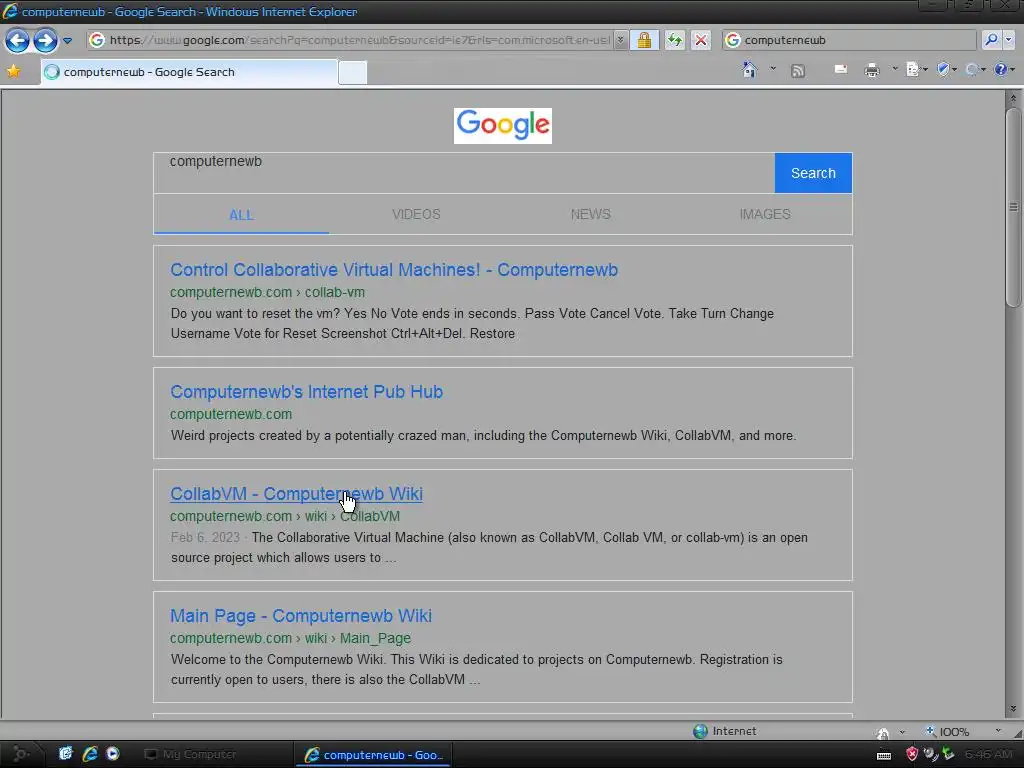Refresh the page with green arrows icon
Viewport: 1024px width, 768px height.
tap(675, 40)
